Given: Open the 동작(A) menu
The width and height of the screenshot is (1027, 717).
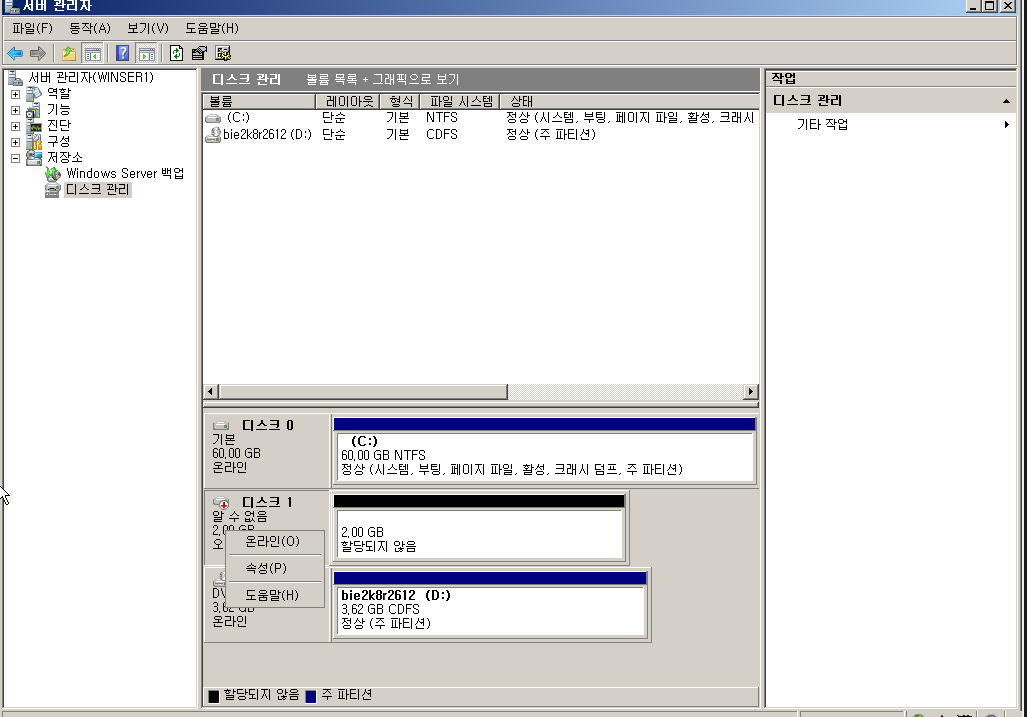Looking at the screenshot, I should tap(90, 28).
